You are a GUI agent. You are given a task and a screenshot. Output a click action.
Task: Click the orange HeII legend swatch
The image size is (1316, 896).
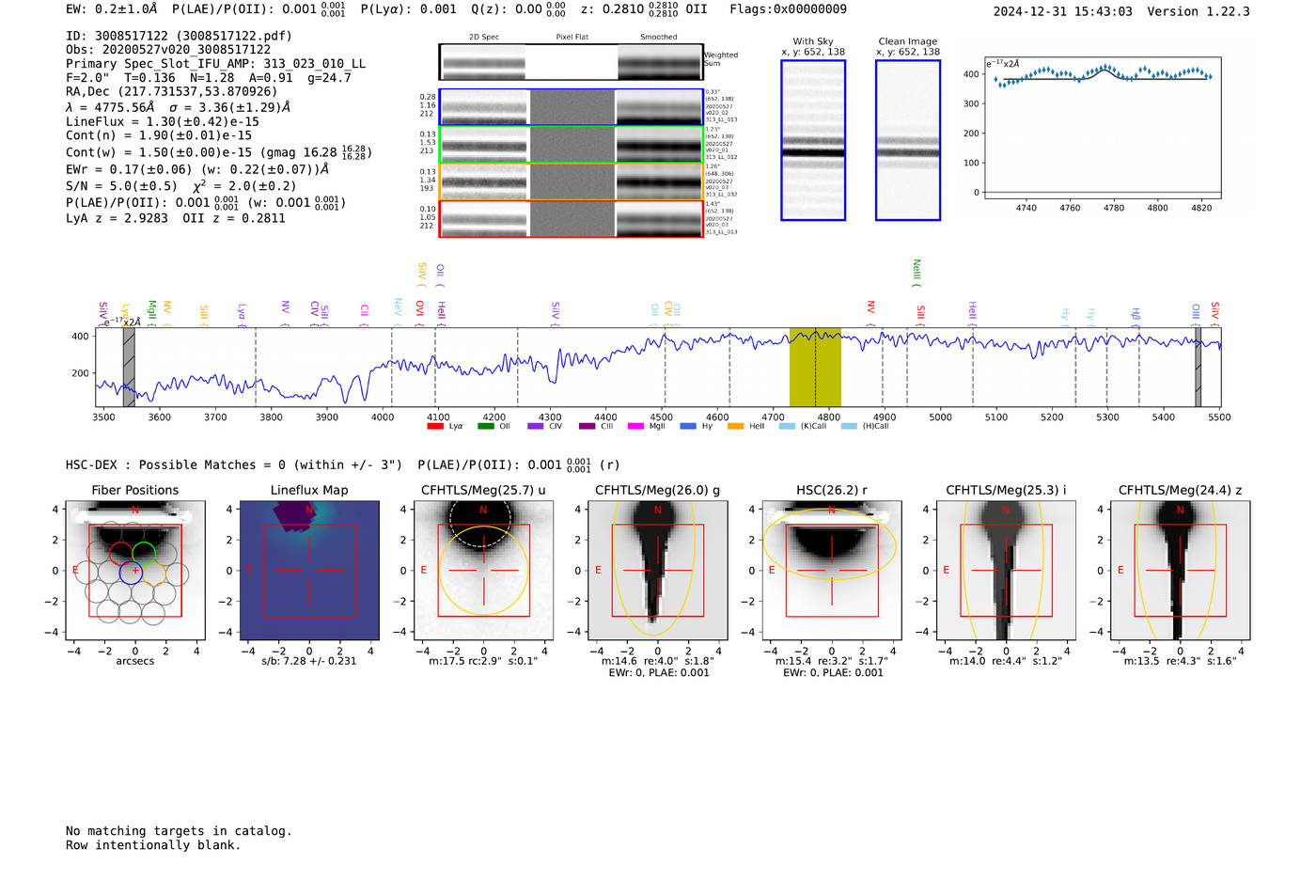pos(735,426)
